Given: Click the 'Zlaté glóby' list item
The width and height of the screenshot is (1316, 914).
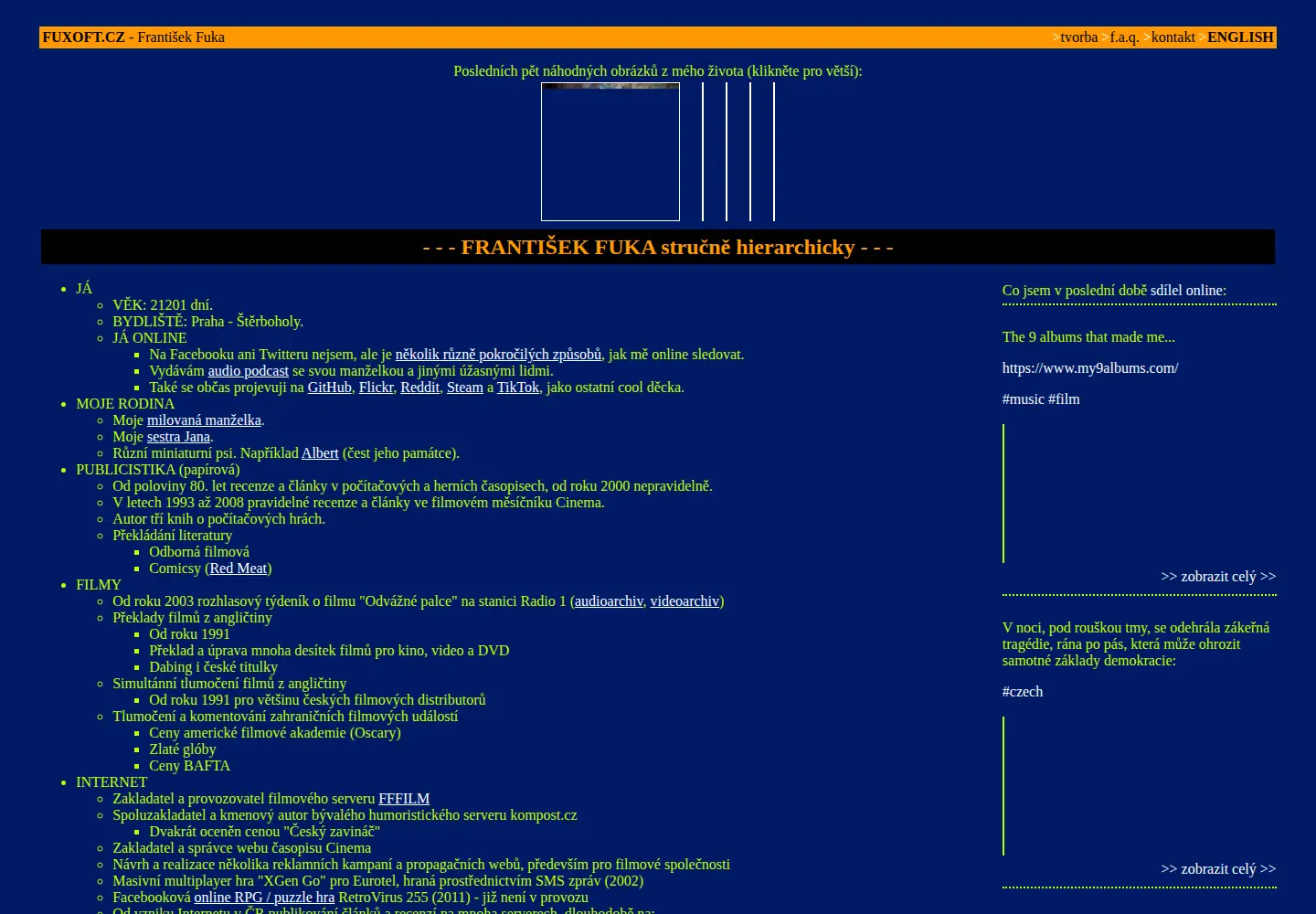Looking at the screenshot, I should (183, 749).
